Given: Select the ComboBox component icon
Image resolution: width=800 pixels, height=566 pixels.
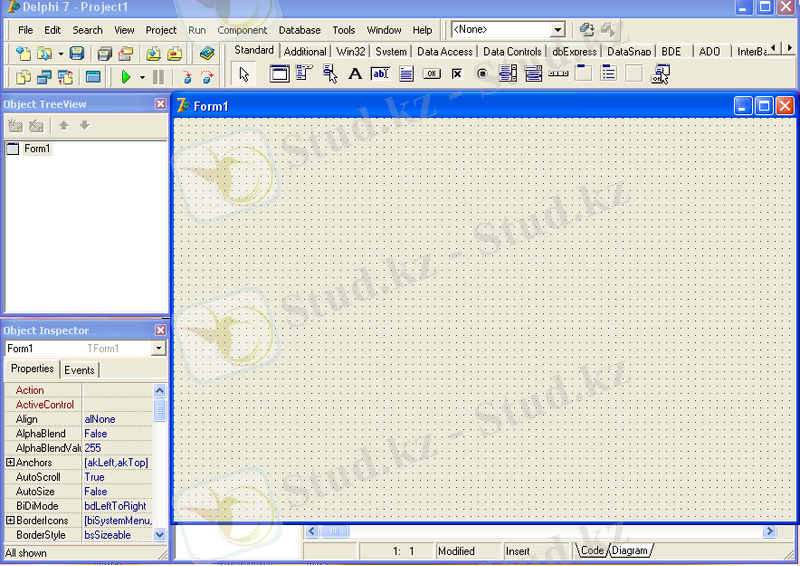Looking at the screenshot, I should 533,74.
